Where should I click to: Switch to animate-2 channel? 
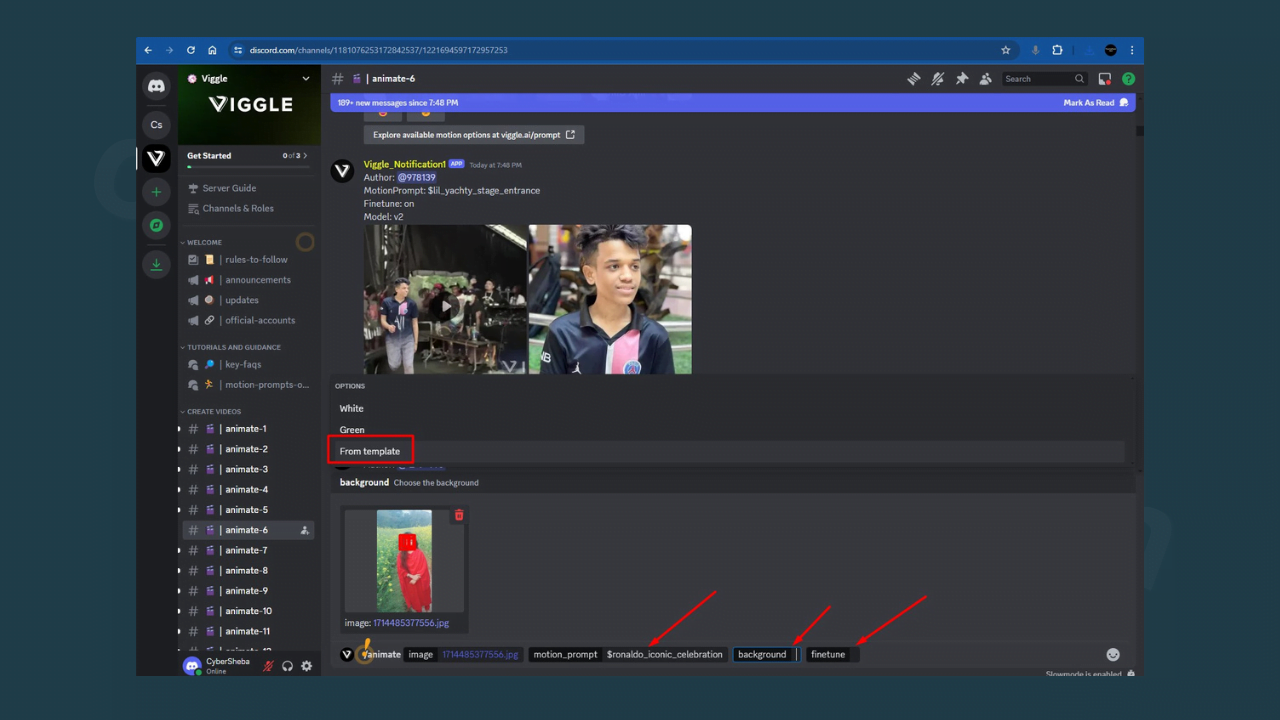(248, 449)
